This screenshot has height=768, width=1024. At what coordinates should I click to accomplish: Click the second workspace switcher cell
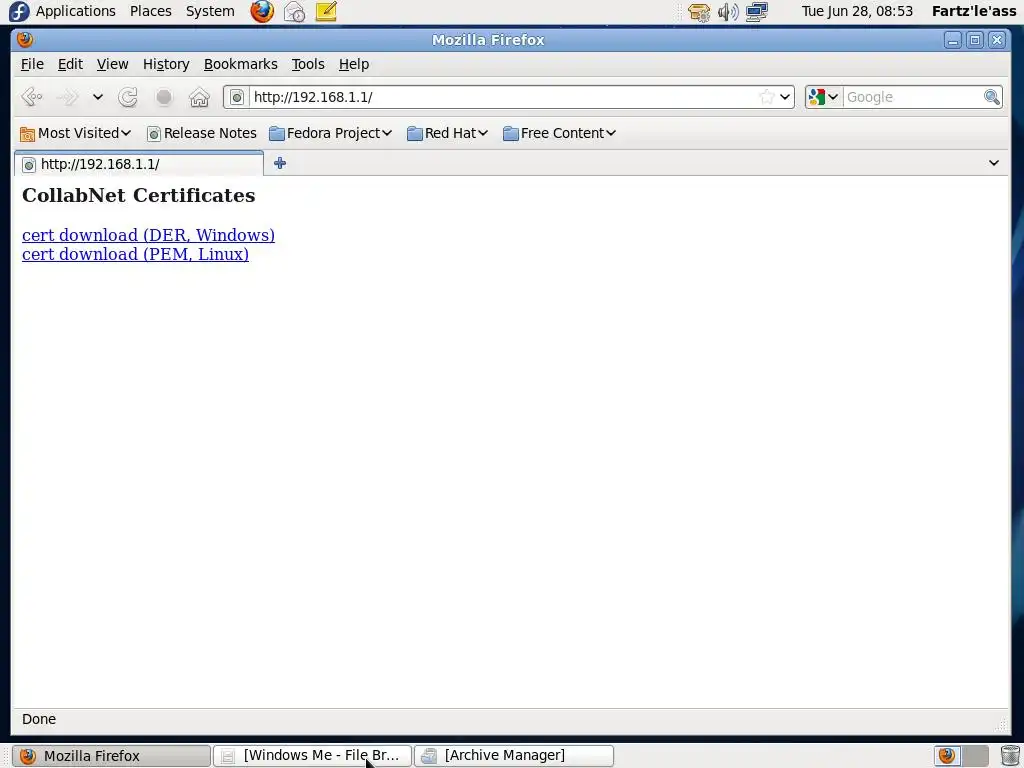tap(975, 756)
